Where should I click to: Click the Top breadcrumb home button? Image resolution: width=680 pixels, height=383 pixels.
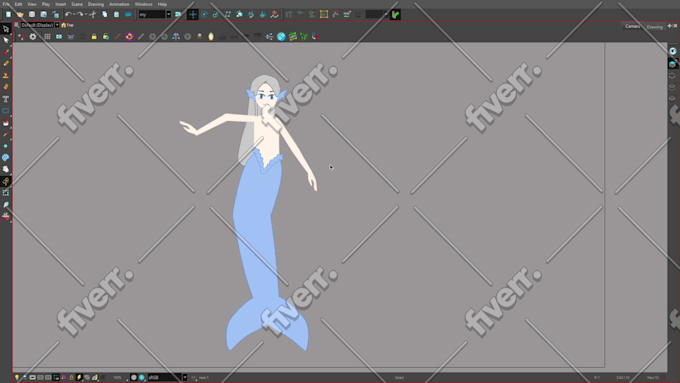[x=67, y=25]
